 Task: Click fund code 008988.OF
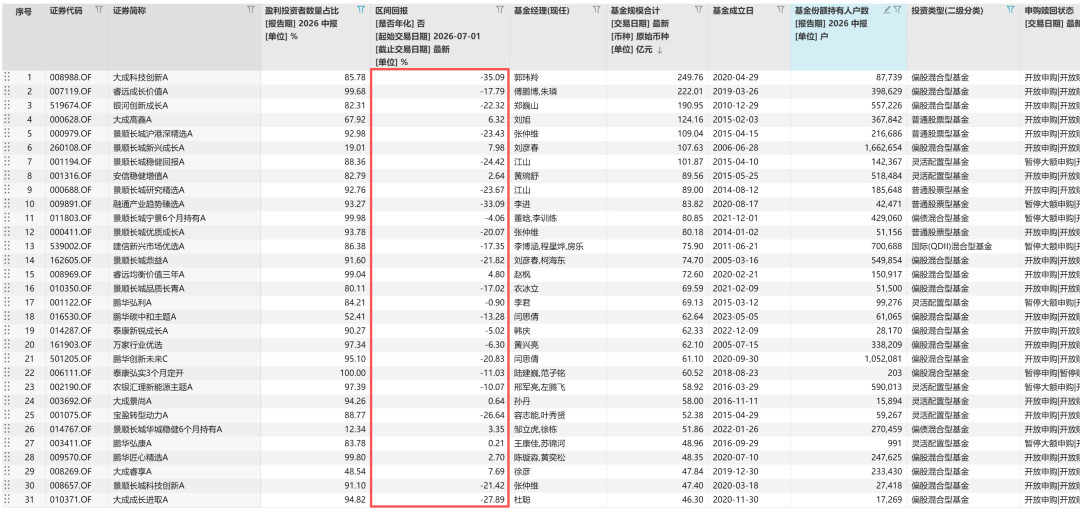(x=70, y=77)
